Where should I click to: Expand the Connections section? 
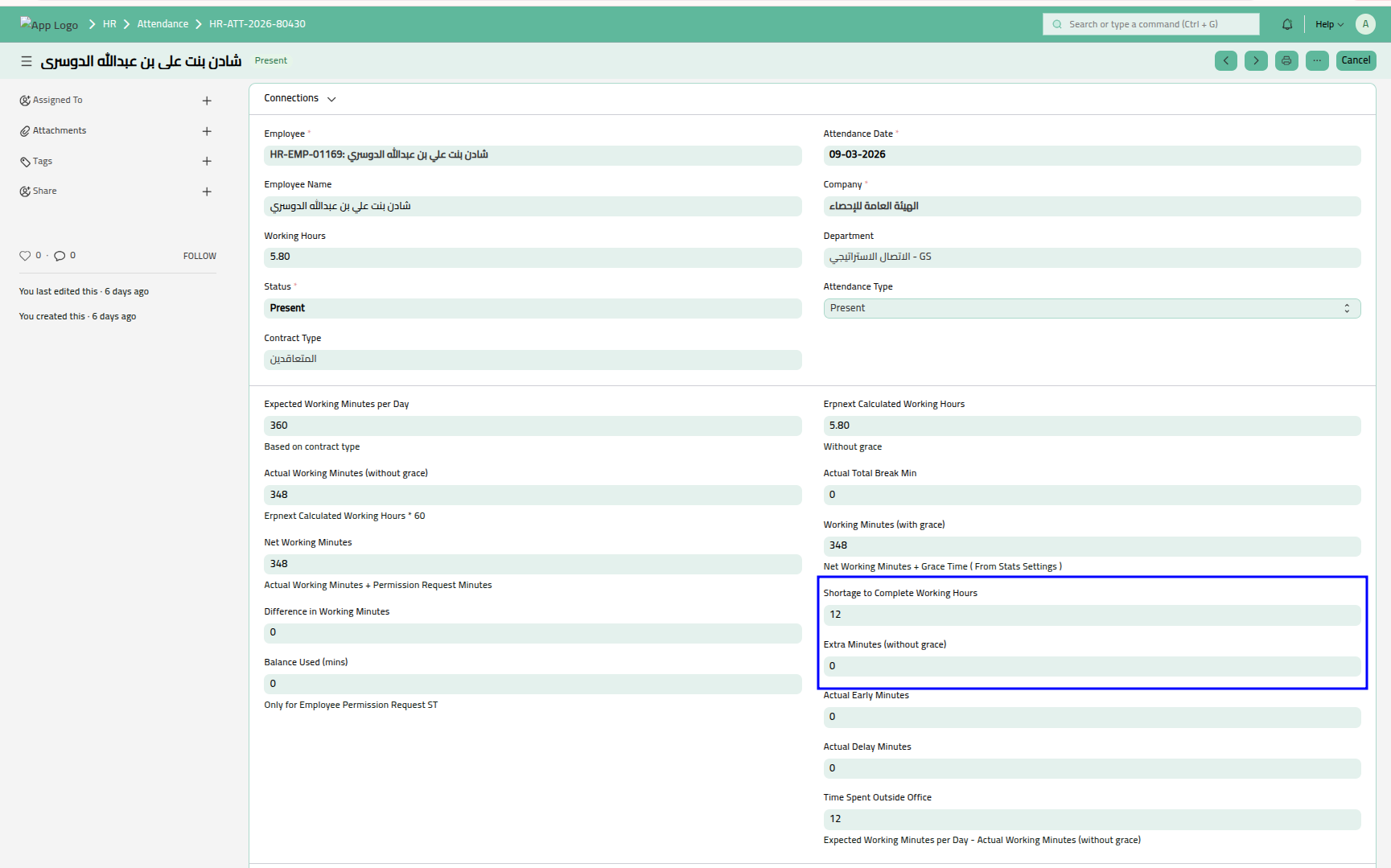(299, 98)
